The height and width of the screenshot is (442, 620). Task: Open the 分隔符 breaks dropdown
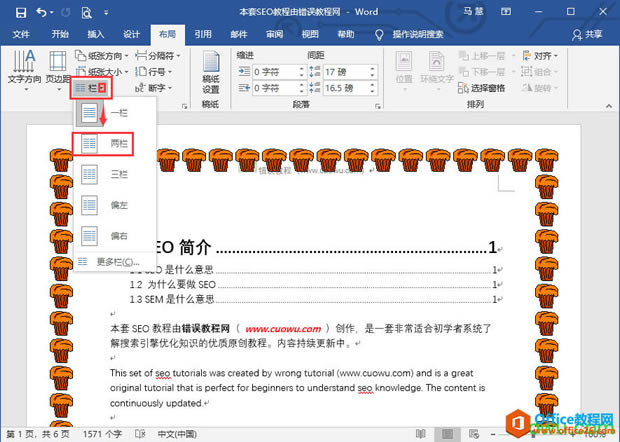tap(157, 56)
